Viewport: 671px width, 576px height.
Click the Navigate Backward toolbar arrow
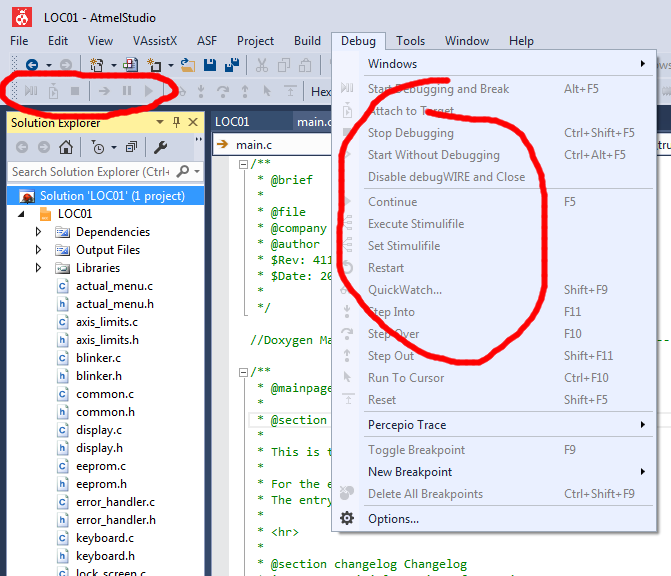coord(32,65)
